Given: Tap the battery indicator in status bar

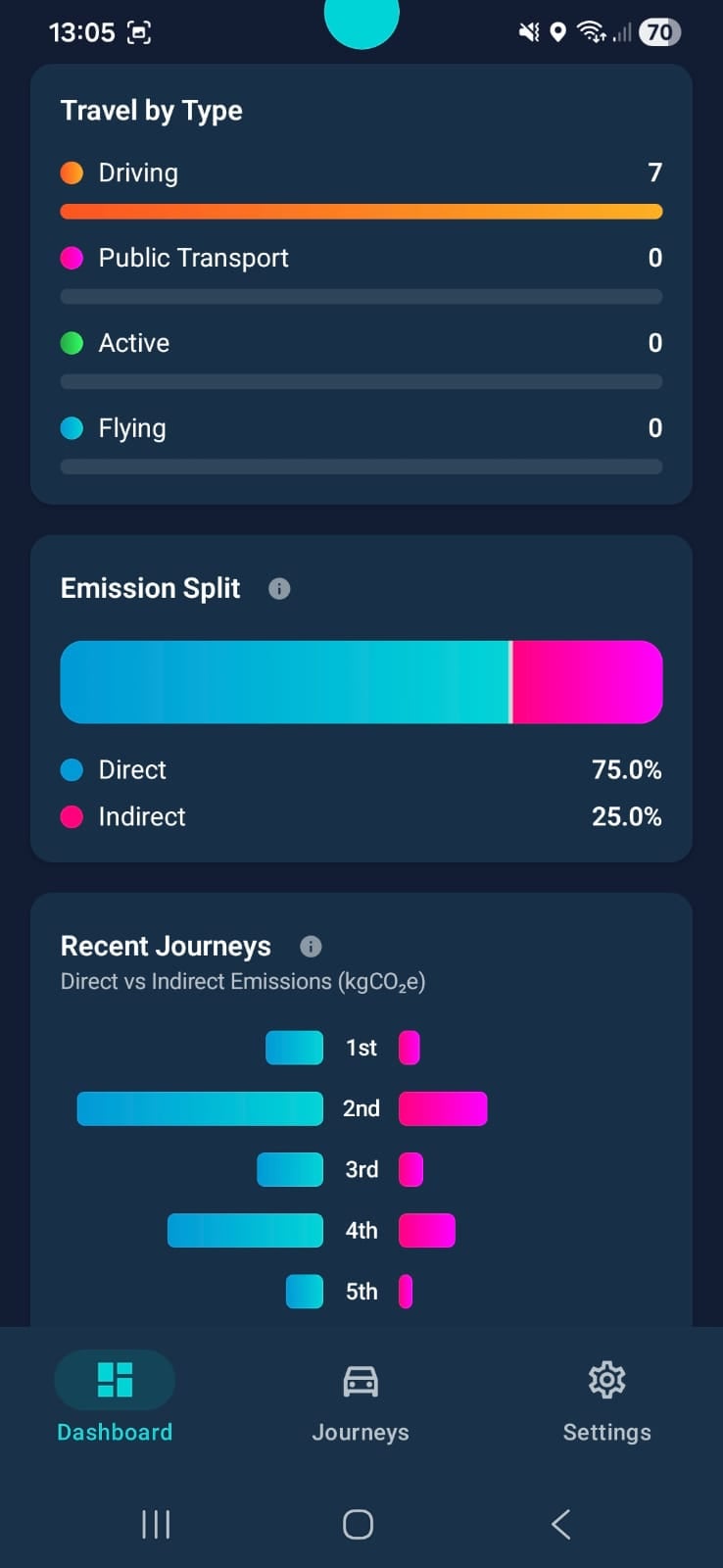Looking at the screenshot, I should (659, 32).
